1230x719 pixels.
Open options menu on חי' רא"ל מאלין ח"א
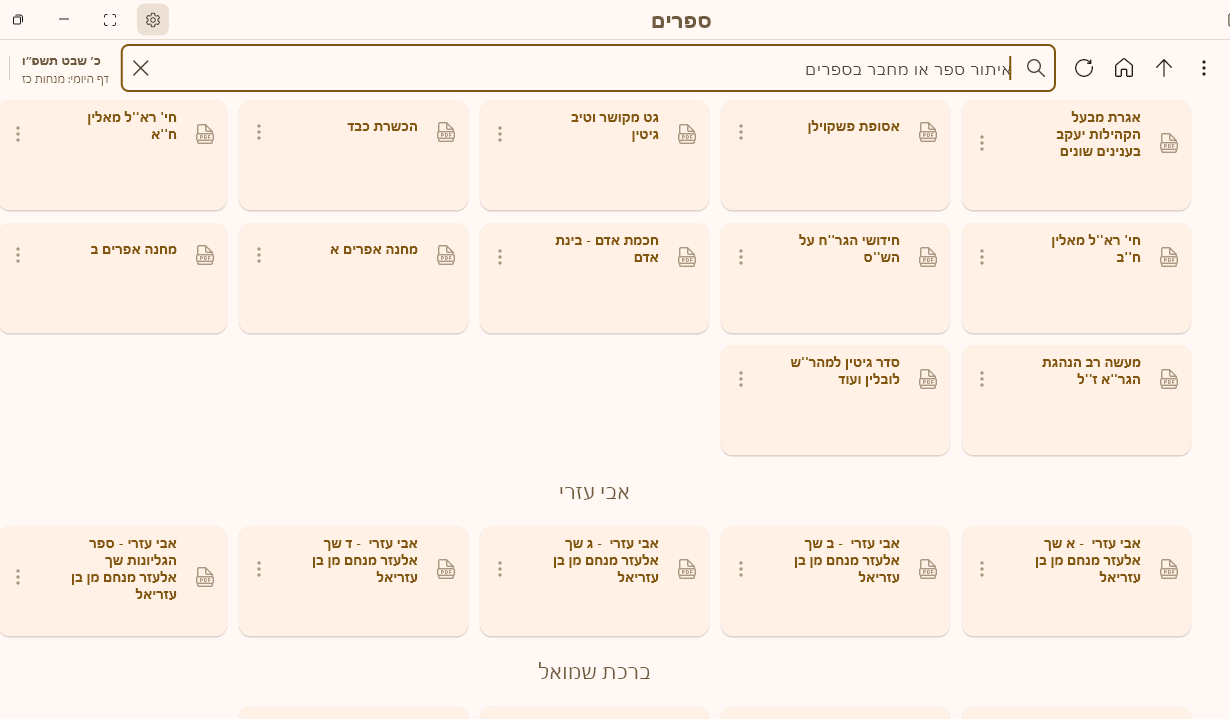(17, 133)
